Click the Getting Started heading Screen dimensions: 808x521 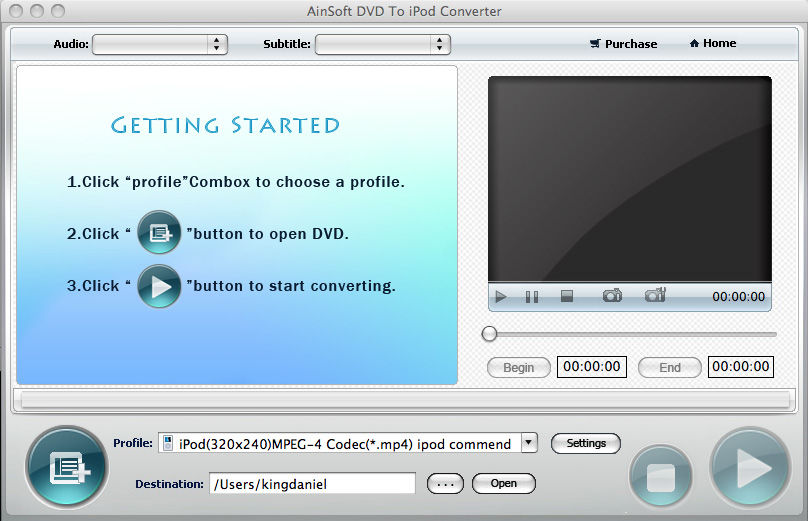[x=225, y=125]
